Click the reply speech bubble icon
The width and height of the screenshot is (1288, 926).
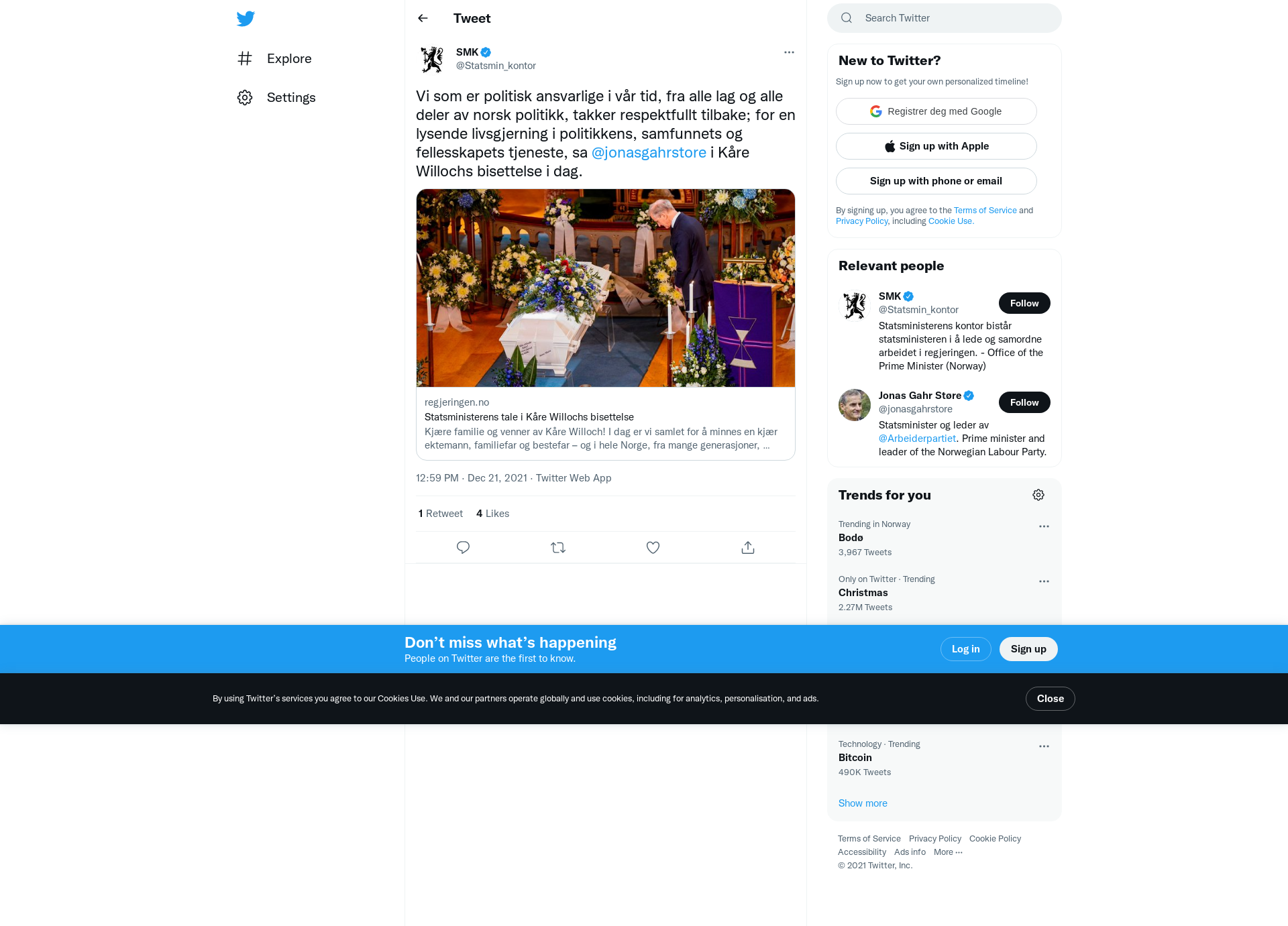(x=463, y=547)
